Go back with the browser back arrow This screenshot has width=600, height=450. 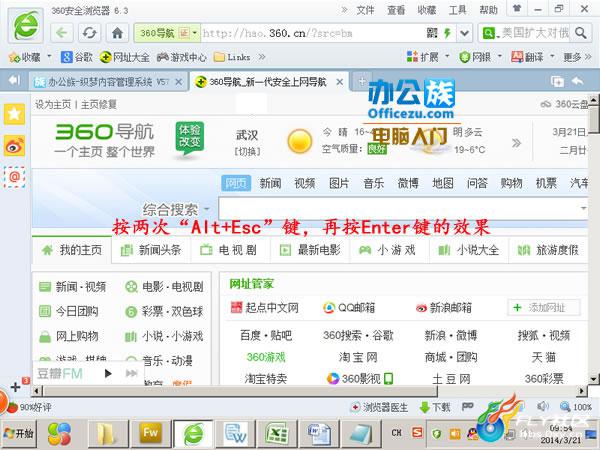click(62, 33)
